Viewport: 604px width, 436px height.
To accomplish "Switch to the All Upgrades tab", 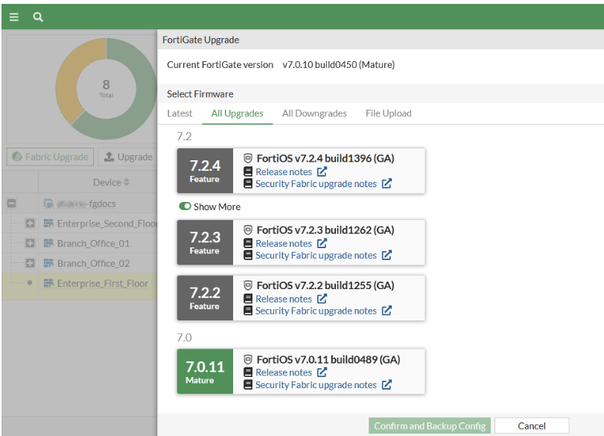I will pyautogui.click(x=237, y=113).
